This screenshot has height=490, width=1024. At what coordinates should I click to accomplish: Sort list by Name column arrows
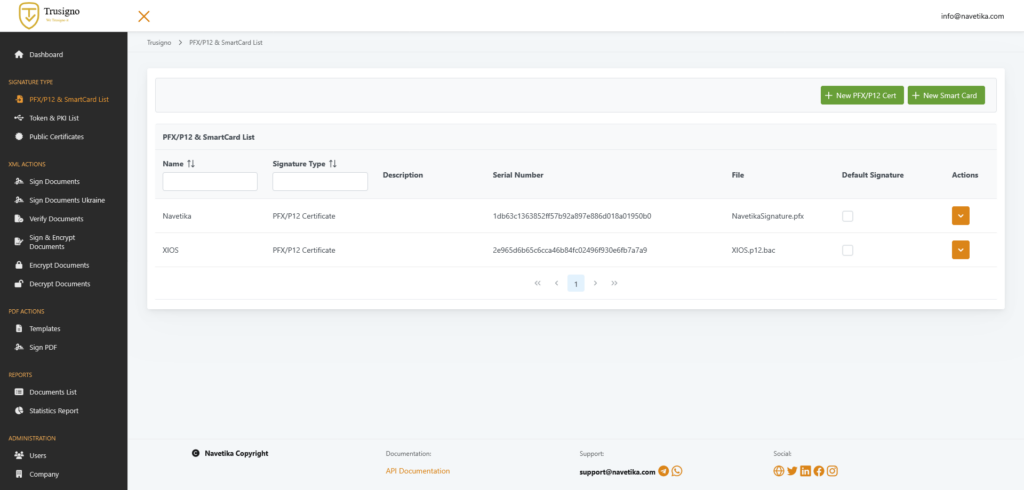191,163
